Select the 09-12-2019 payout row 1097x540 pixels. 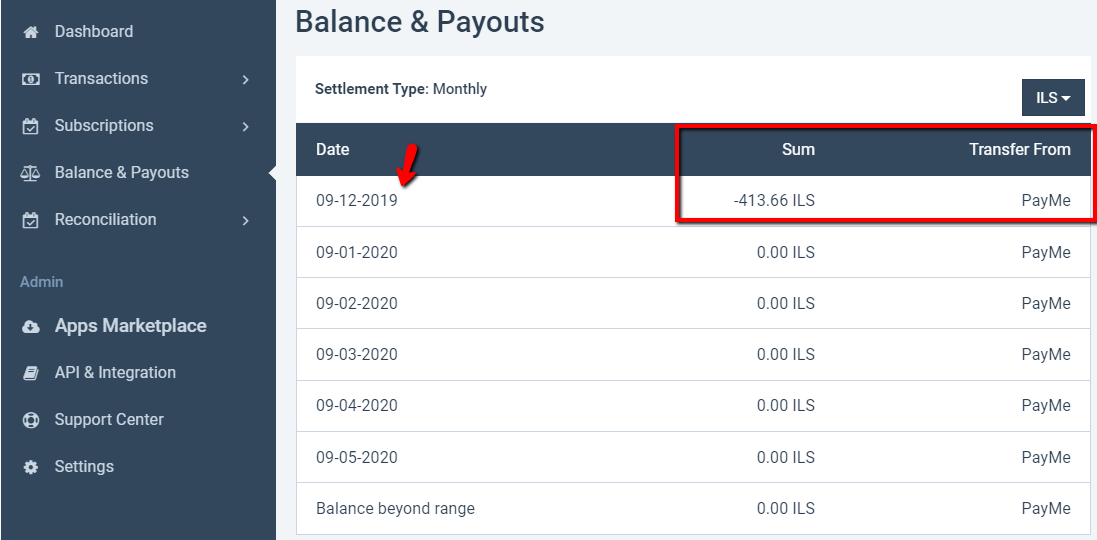[x=693, y=201]
